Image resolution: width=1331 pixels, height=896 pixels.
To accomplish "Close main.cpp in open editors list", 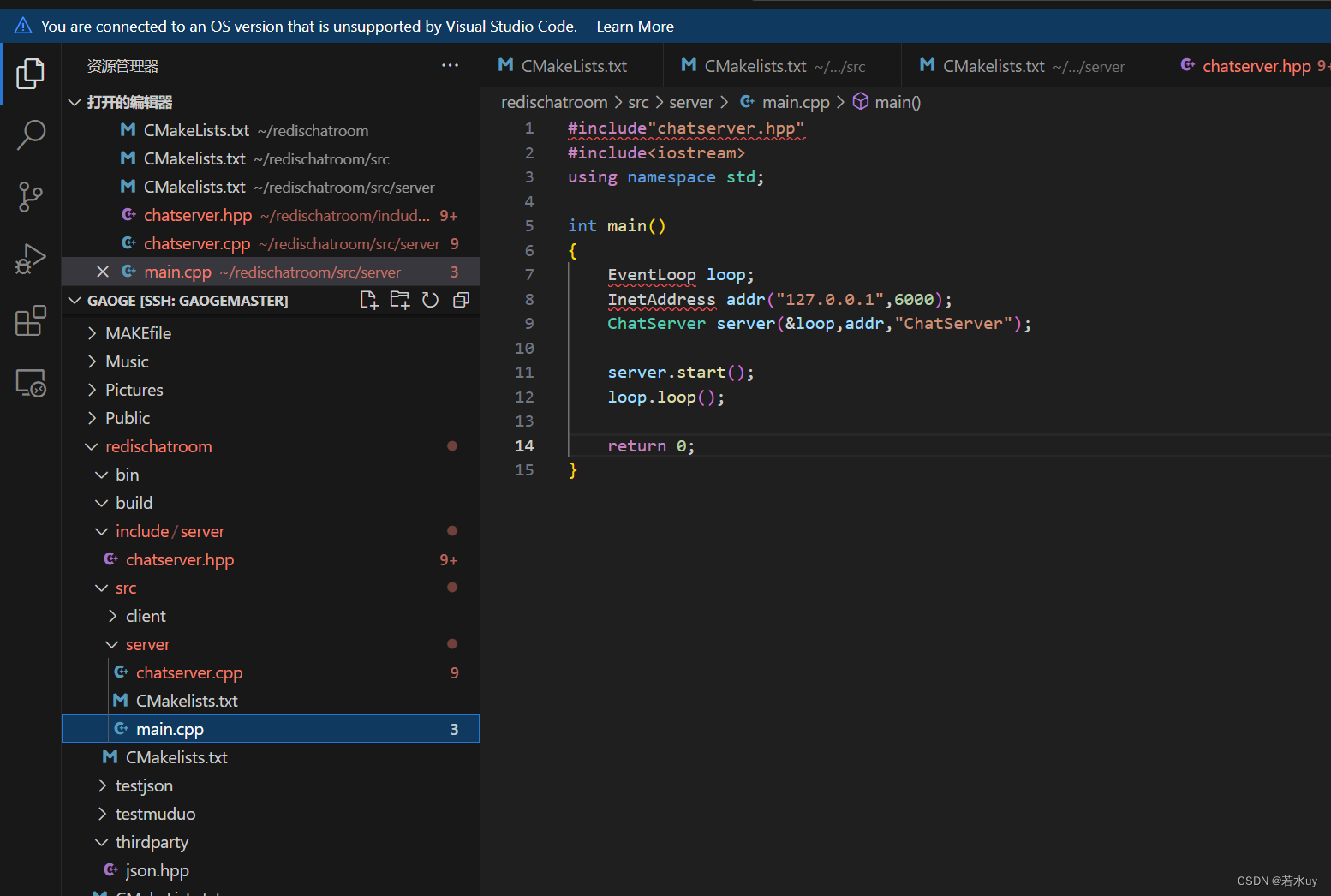I will (x=103, y=272).
